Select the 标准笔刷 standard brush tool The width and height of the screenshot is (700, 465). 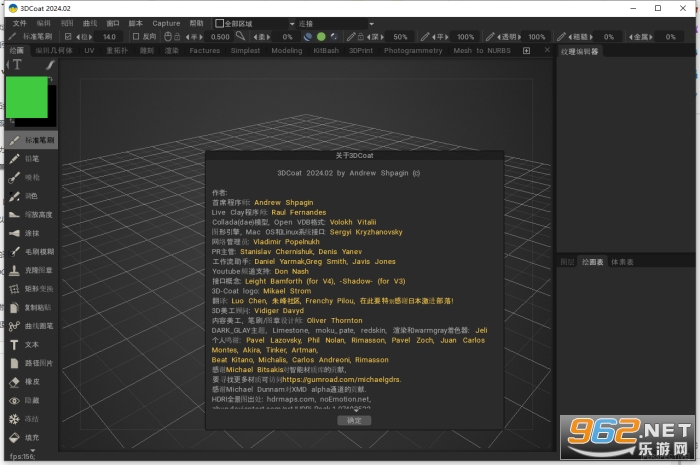(31, 140)
